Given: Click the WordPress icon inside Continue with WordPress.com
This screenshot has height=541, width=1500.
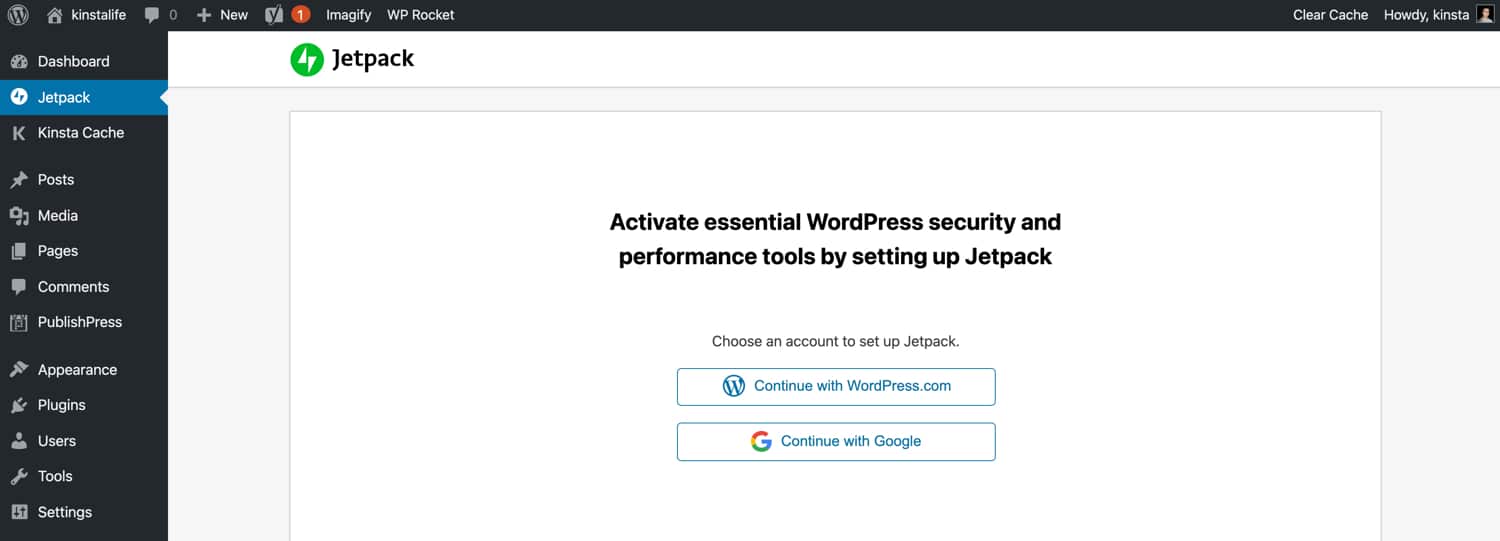Looking at the screenshot, I should point(734,386).
